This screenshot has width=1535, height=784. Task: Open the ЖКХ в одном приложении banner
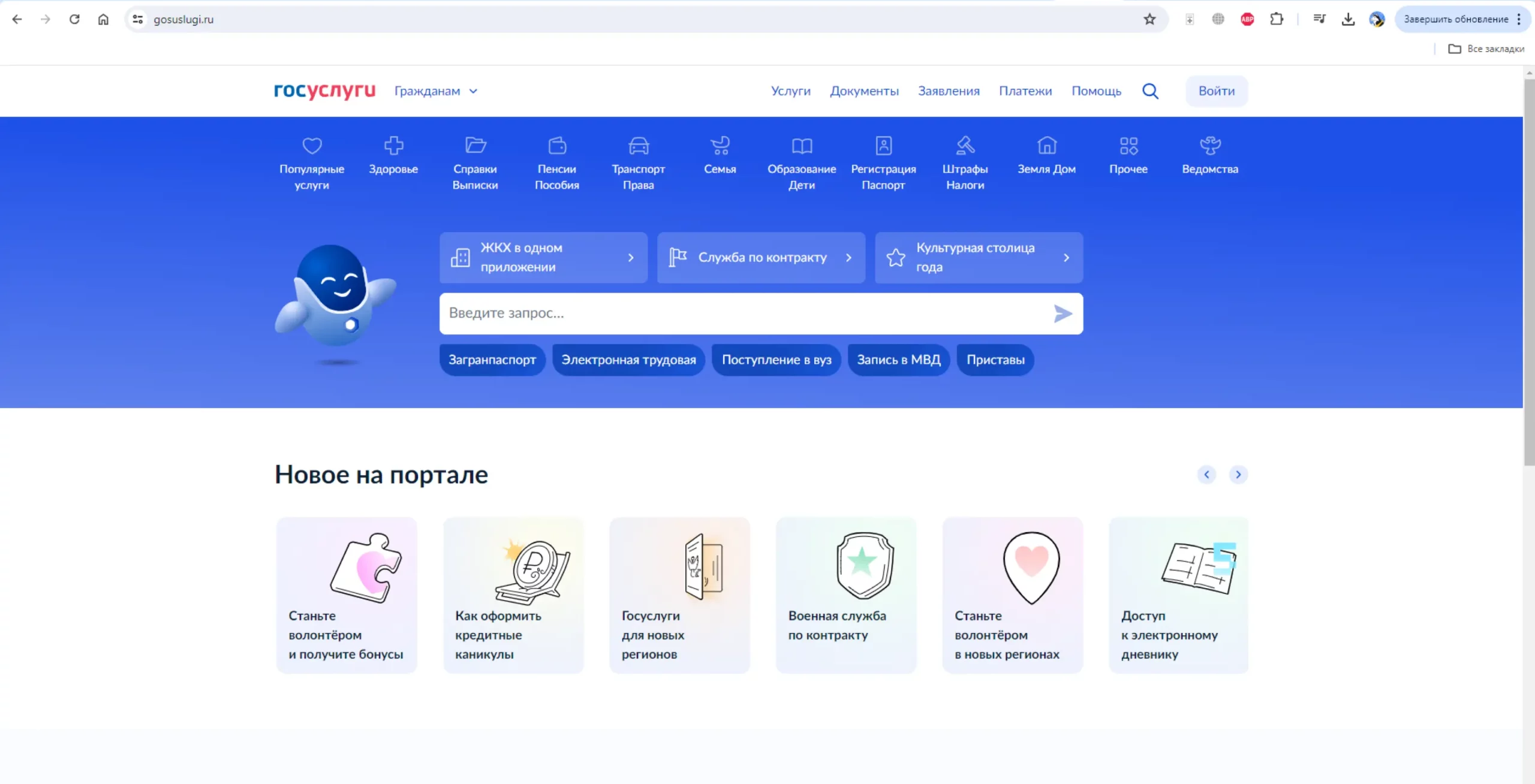pos(543,258)
